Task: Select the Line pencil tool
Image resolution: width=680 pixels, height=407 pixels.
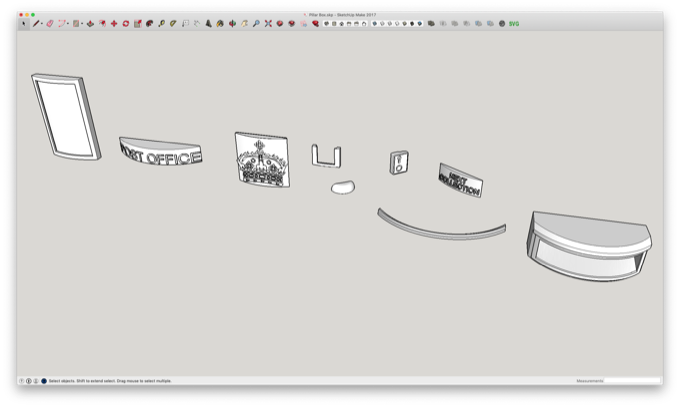Action: (x=36, y=24)
